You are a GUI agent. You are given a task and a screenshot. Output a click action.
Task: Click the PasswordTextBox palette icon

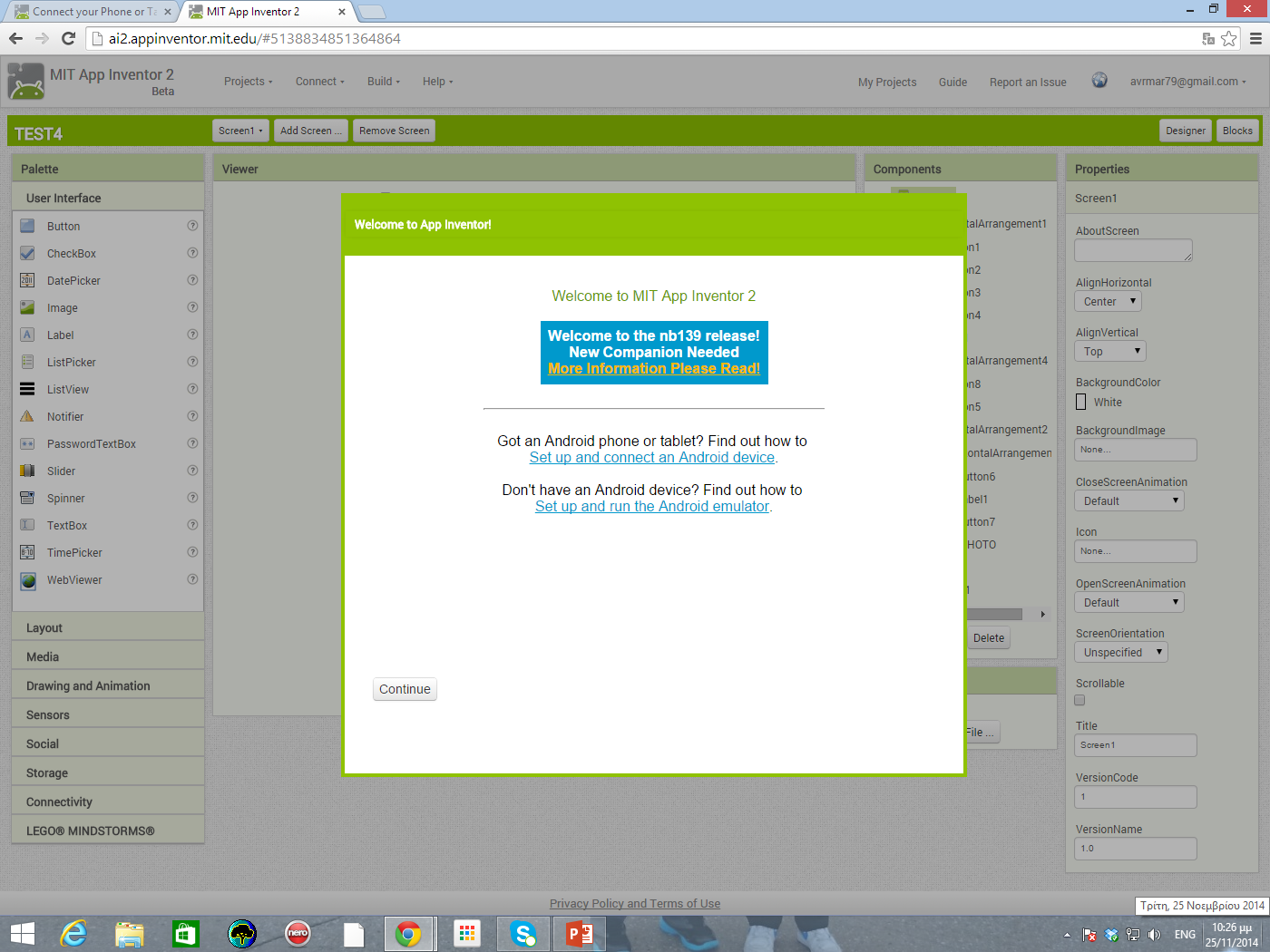click(x=28, y=443)
